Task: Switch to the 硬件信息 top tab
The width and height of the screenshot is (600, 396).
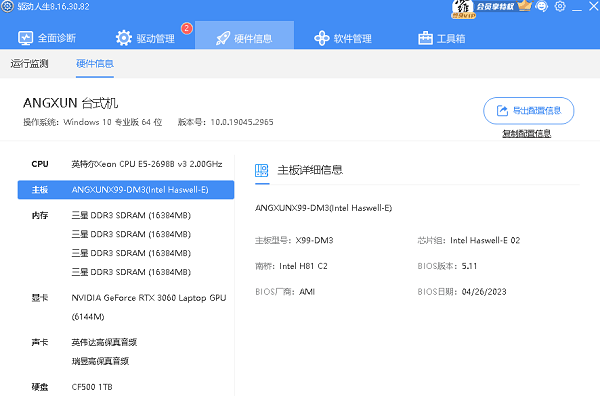Action: [245, 35]
